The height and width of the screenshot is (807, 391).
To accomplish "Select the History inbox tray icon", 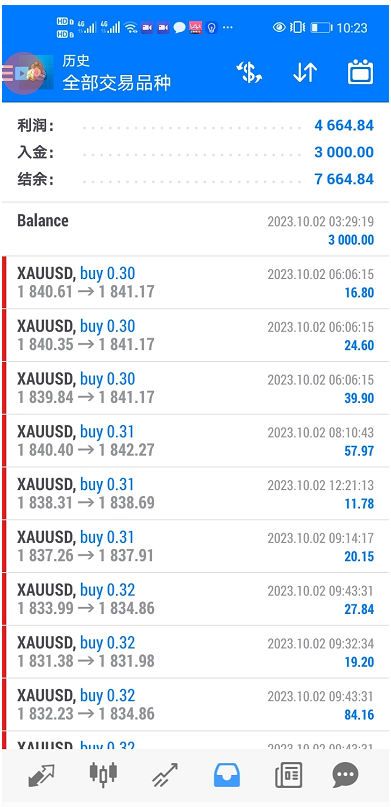I will tap(227, 775).
